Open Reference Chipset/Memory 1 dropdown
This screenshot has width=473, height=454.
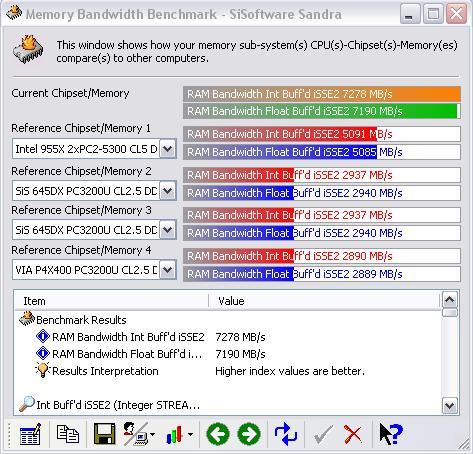(x=168, y=149)
